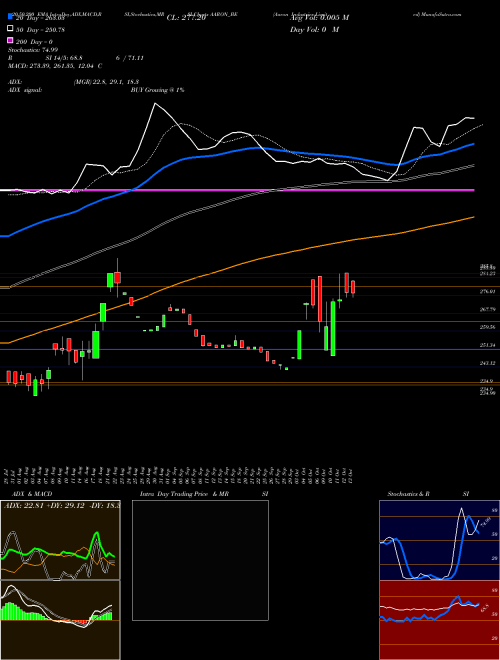Click the 243.12 price axis label
The height and width of the screenshot is (660, 500).
point(488,363)
